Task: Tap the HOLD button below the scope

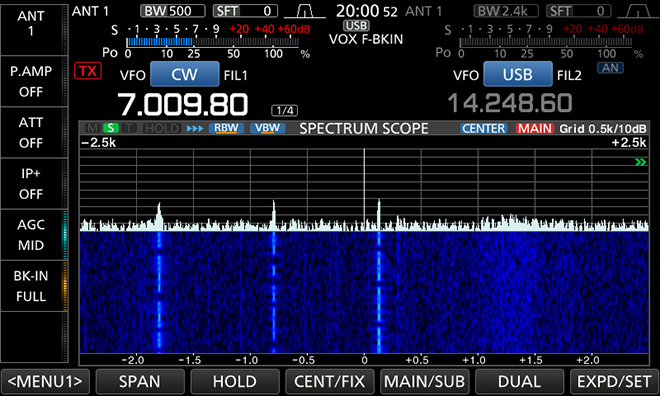Action: click(x=234, y=382)
